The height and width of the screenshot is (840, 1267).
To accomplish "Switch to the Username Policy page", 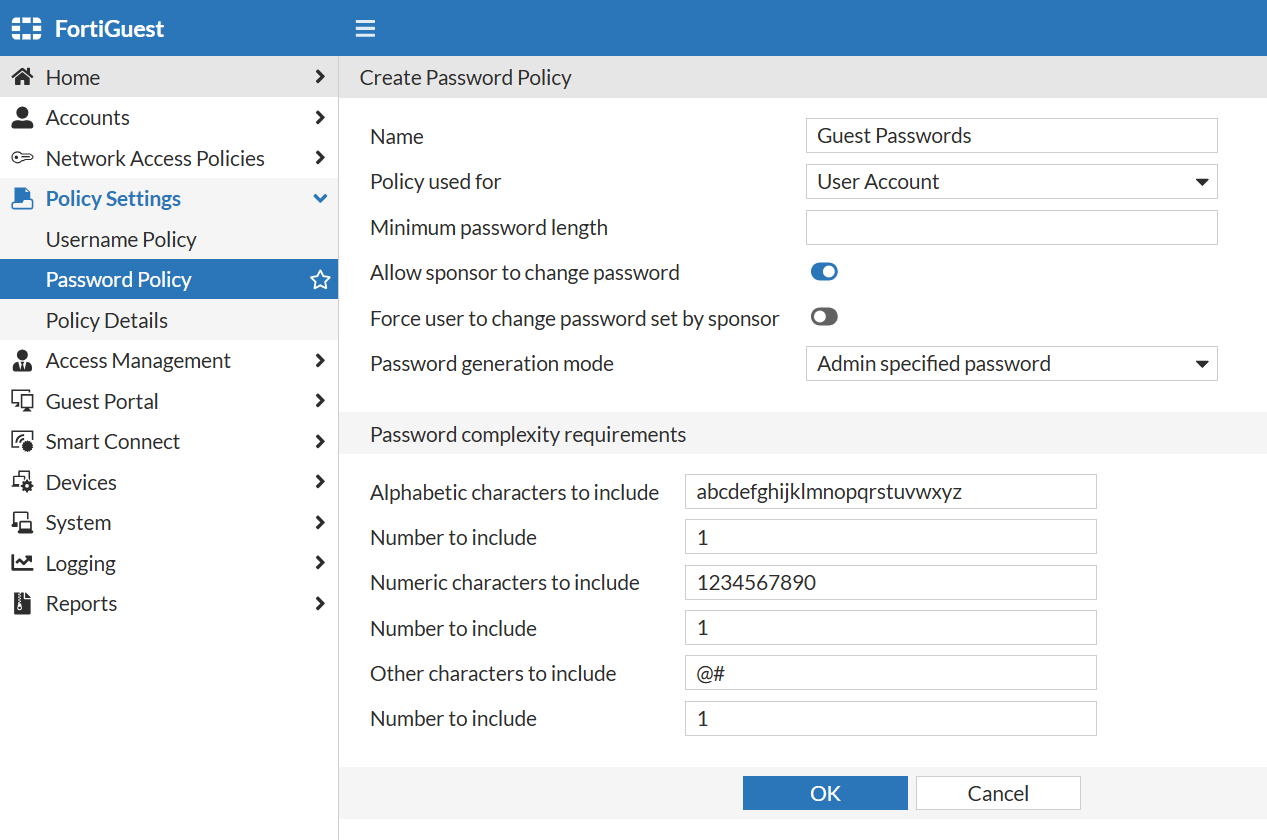I will click(120, 239).
